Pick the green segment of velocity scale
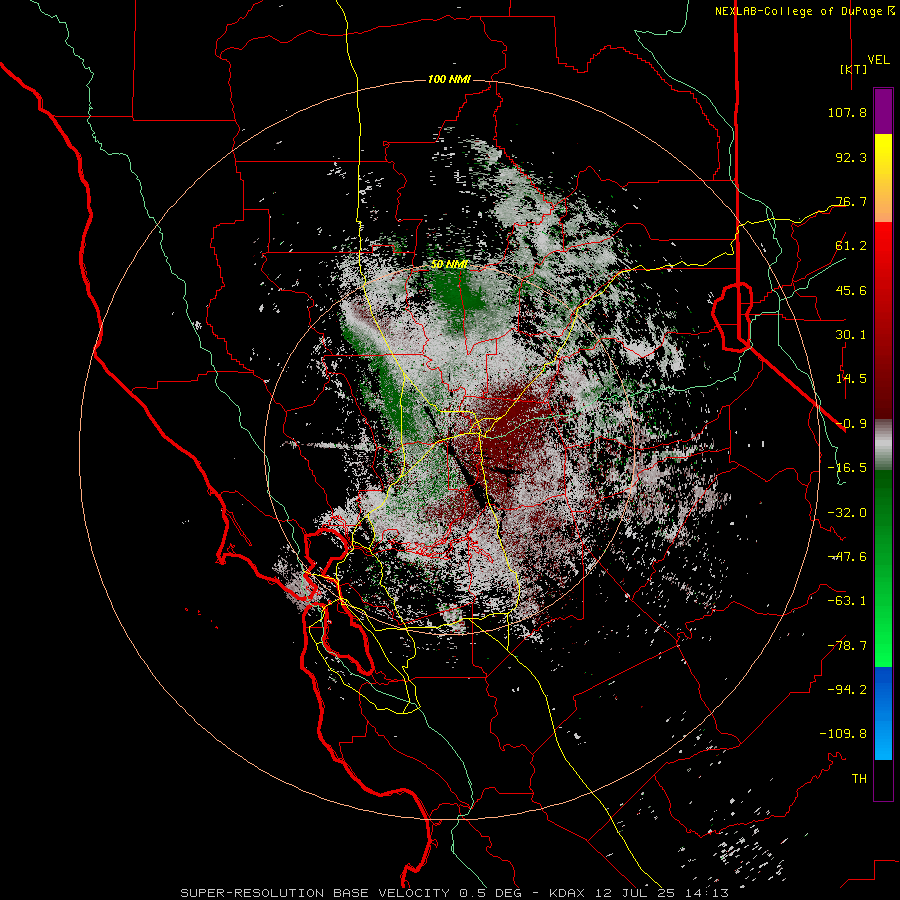The height and width of the screenshot is (900, 900). pyautogui.click(x=883, y=568)
